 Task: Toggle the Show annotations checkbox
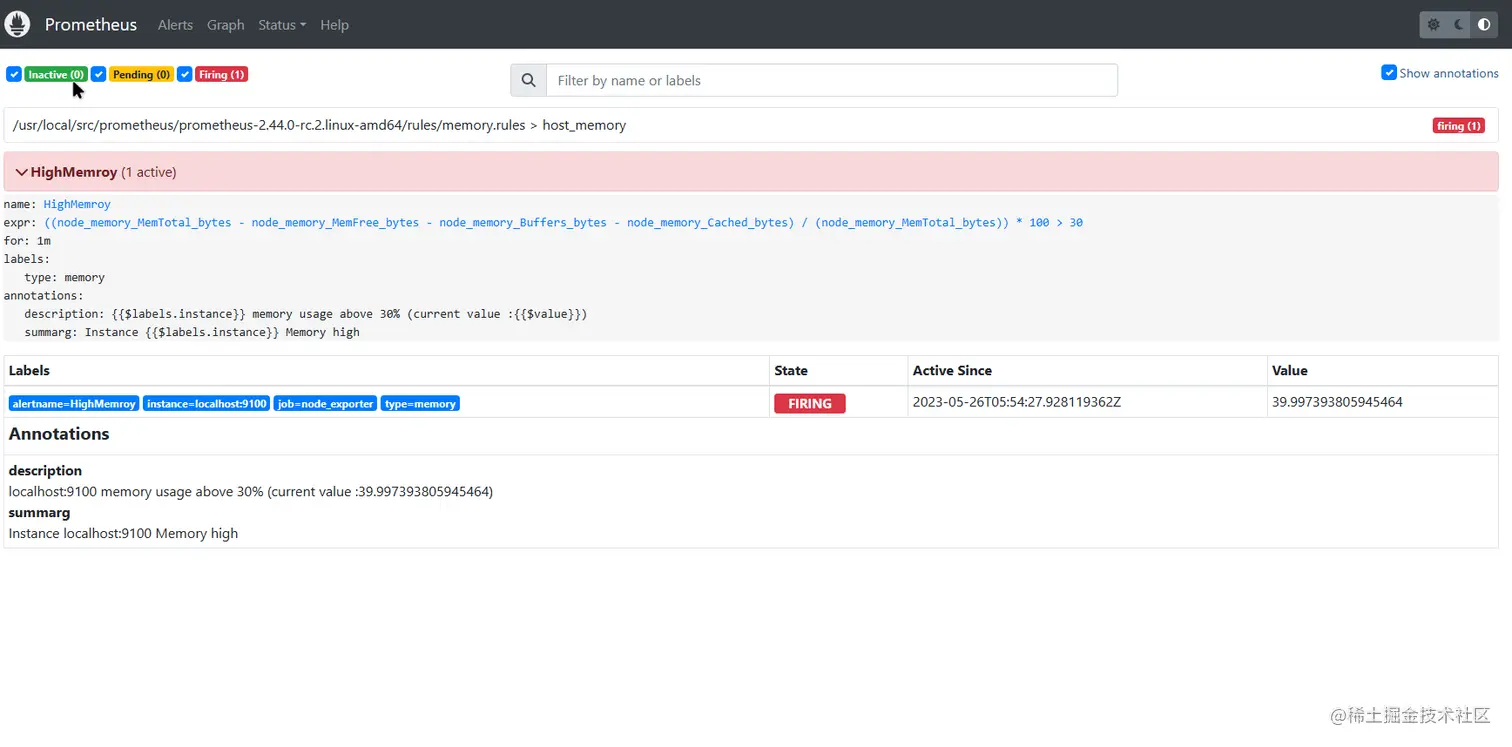(x=1388, y=72)
